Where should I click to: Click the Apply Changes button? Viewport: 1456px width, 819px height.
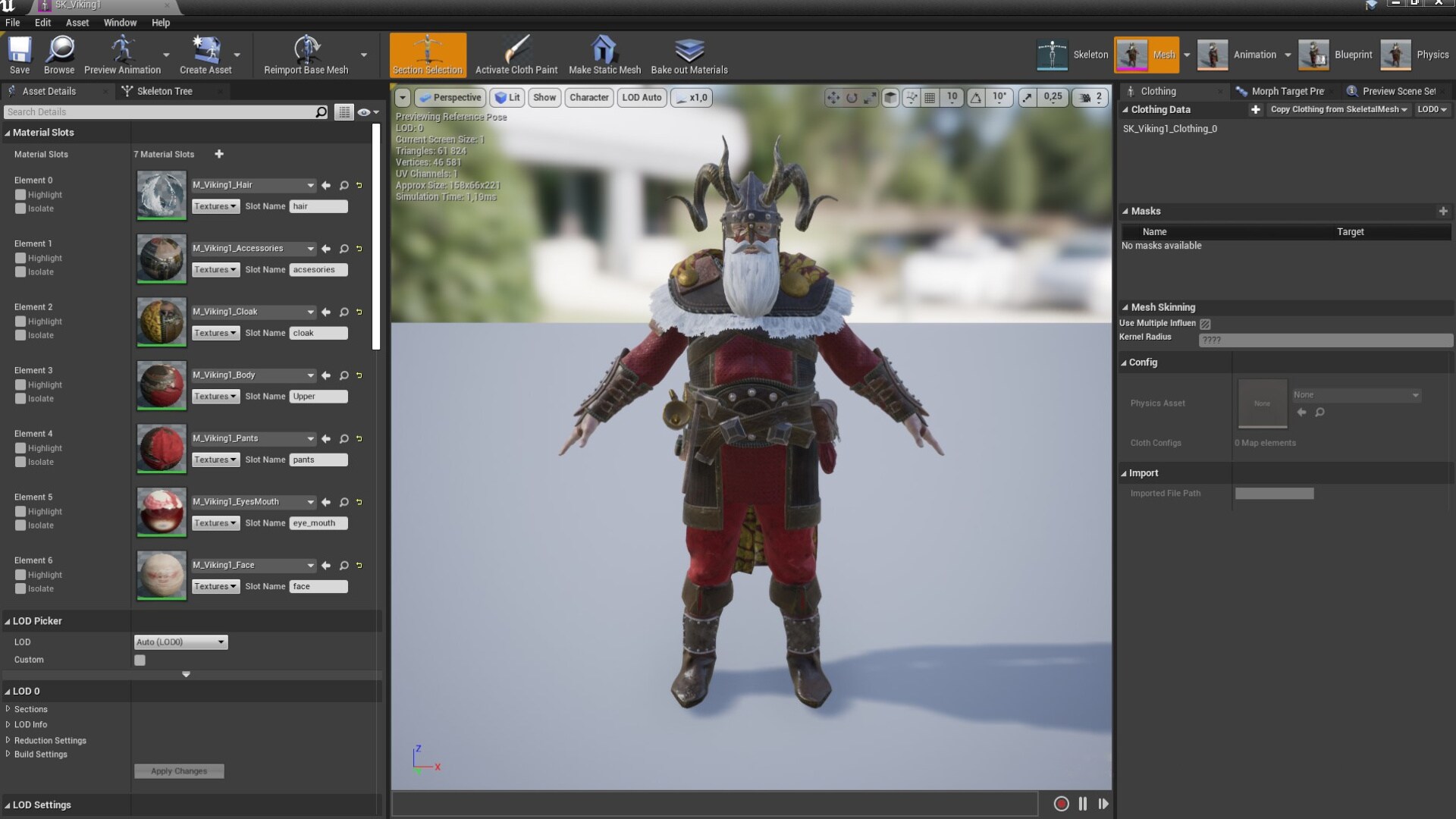point(179,770)
